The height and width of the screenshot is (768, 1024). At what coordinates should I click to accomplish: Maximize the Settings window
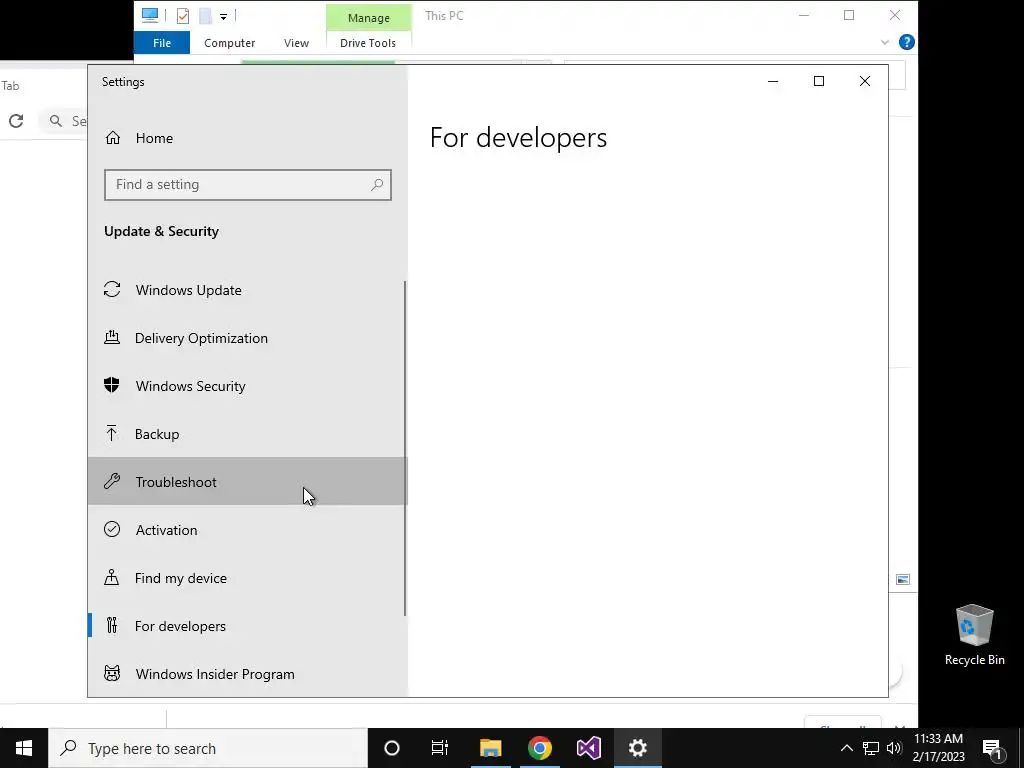pyautogui.click(x=818, y=81)
